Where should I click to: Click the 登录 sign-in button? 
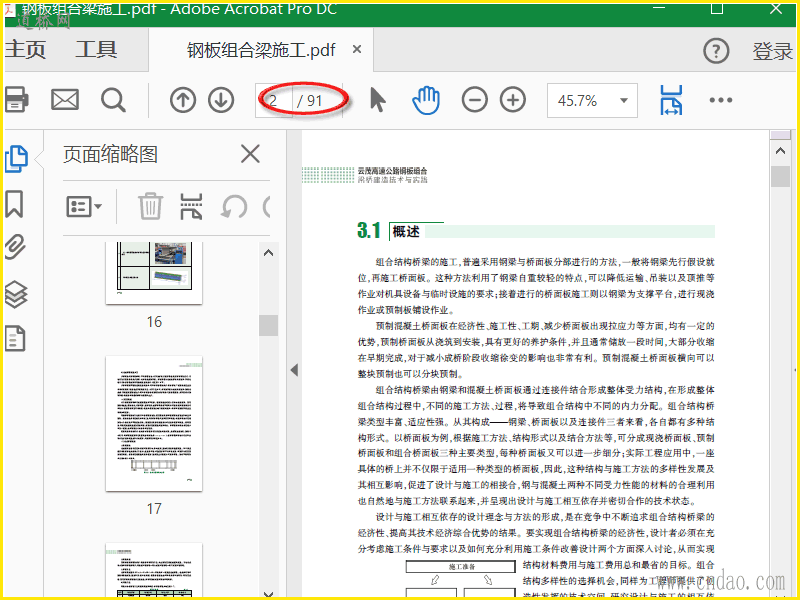click(x=772, y=51)
